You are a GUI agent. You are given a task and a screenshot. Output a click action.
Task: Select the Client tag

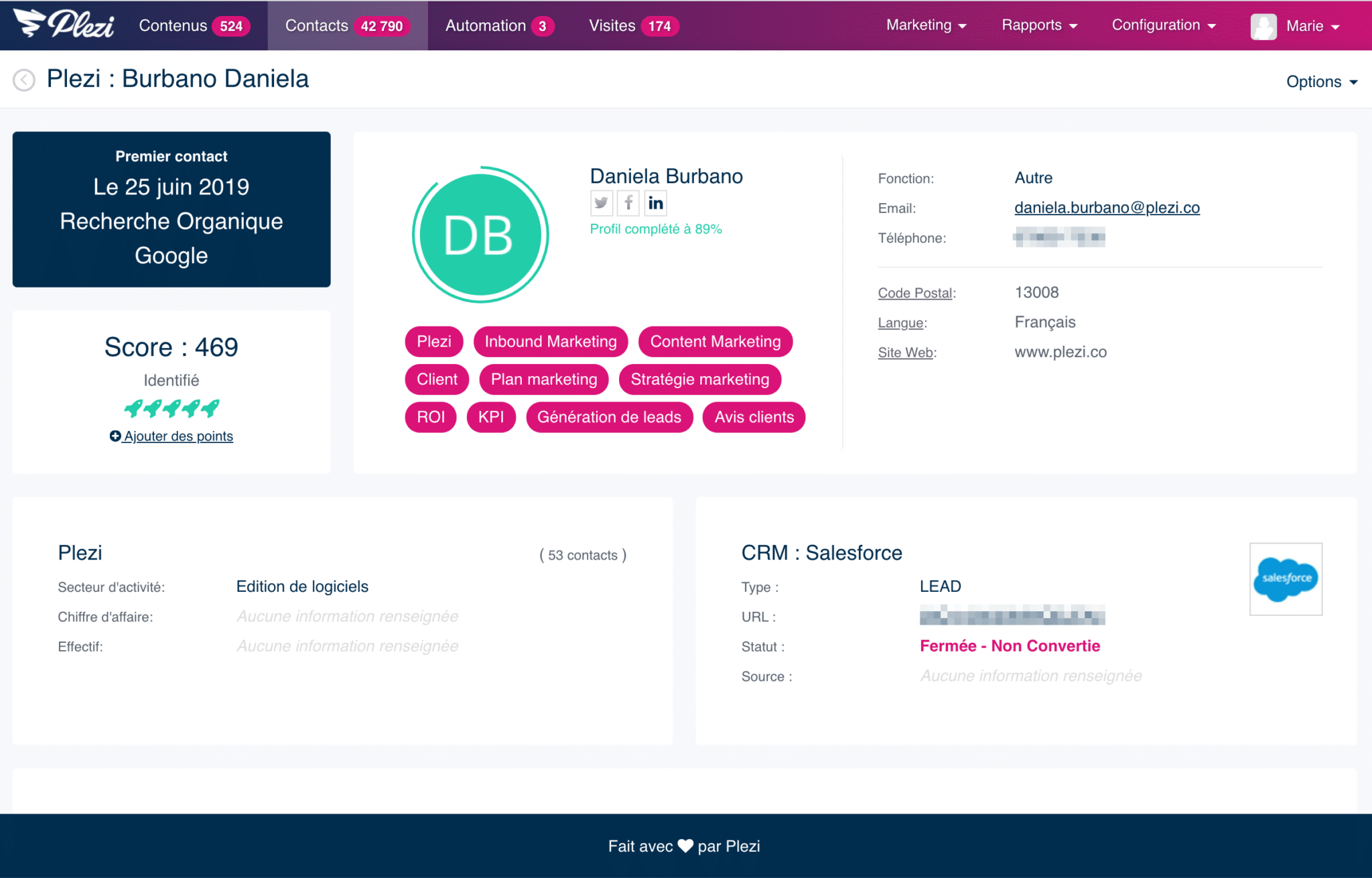(x=437, y=379)
